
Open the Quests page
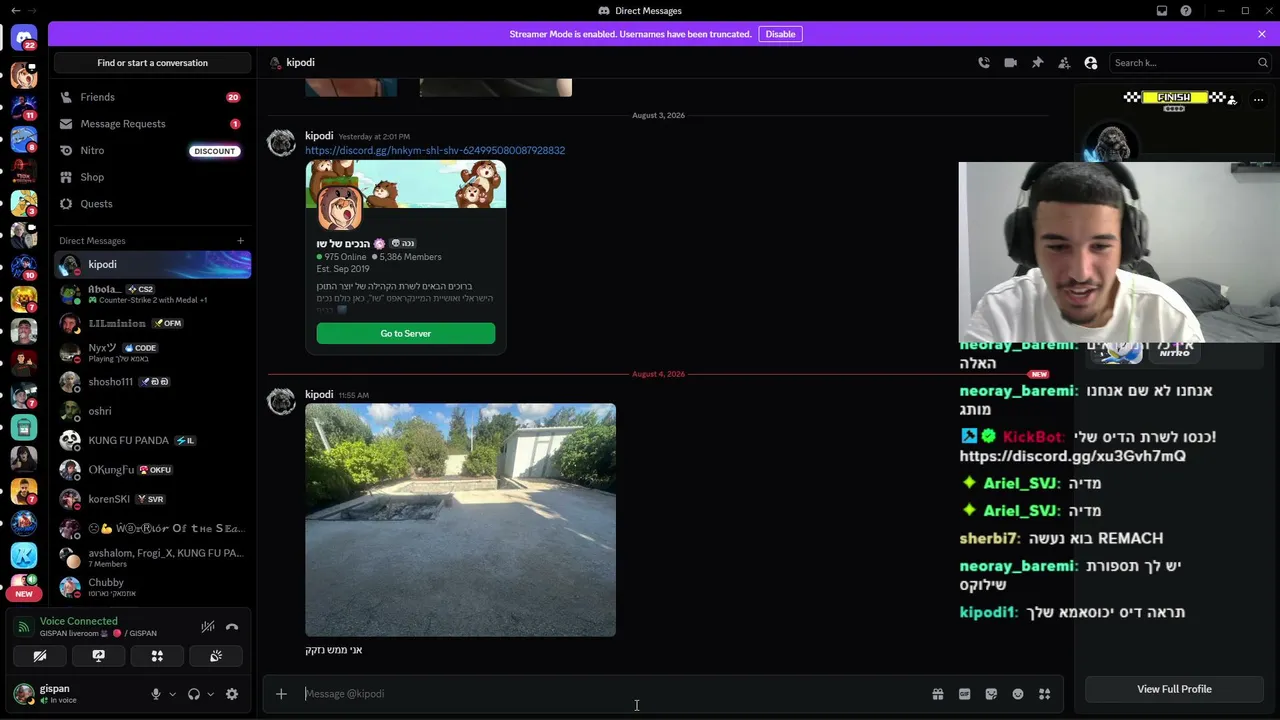[x=152, y=204]
